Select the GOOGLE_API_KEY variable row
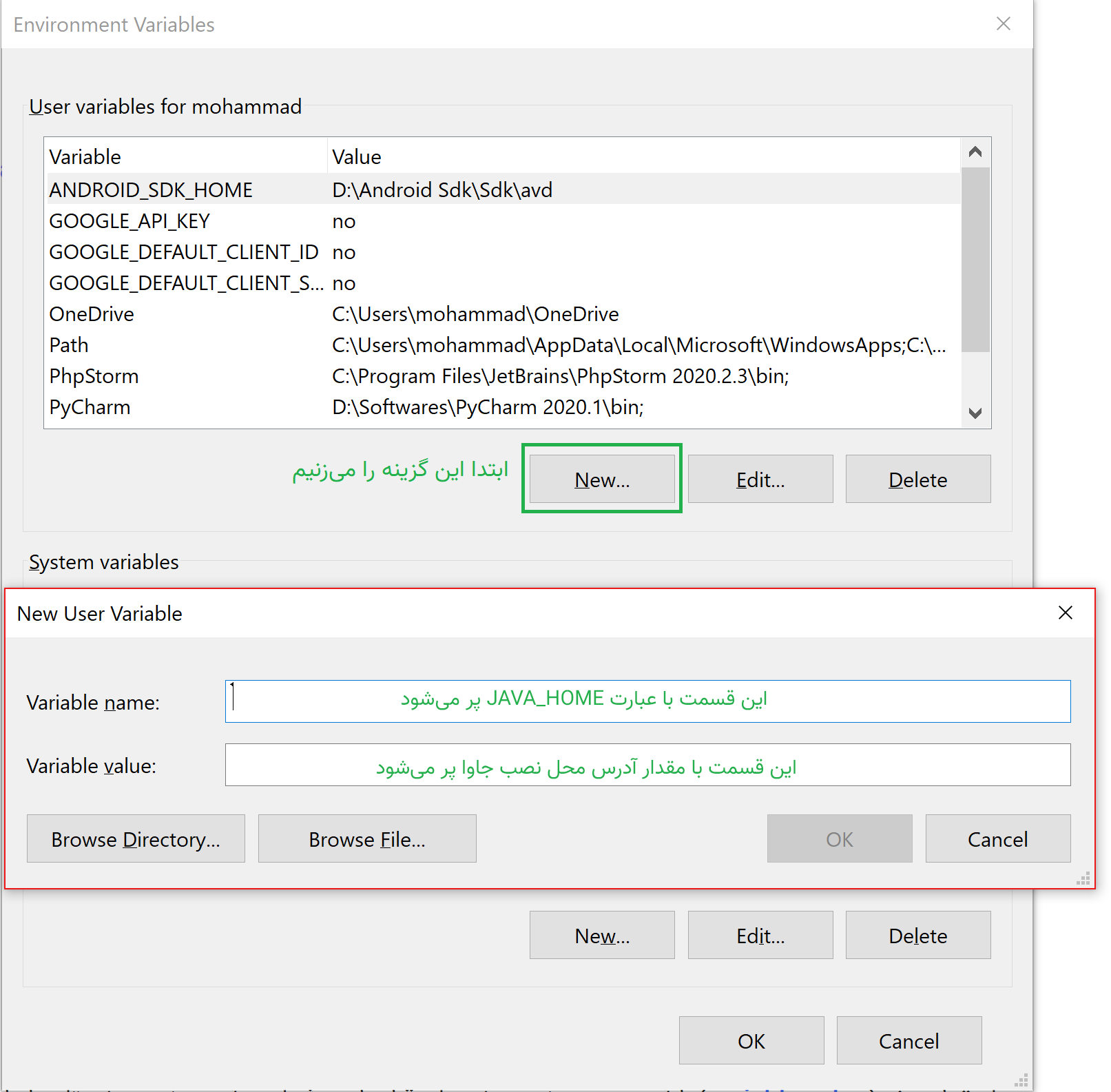Image resolution: width=1111 pixels, height=1092 pixels. click(x=502, y=220)
